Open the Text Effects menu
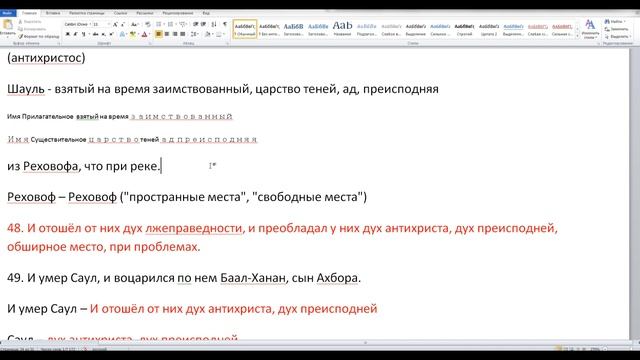This screenshot has width=640, height=360. coord(122,35)
